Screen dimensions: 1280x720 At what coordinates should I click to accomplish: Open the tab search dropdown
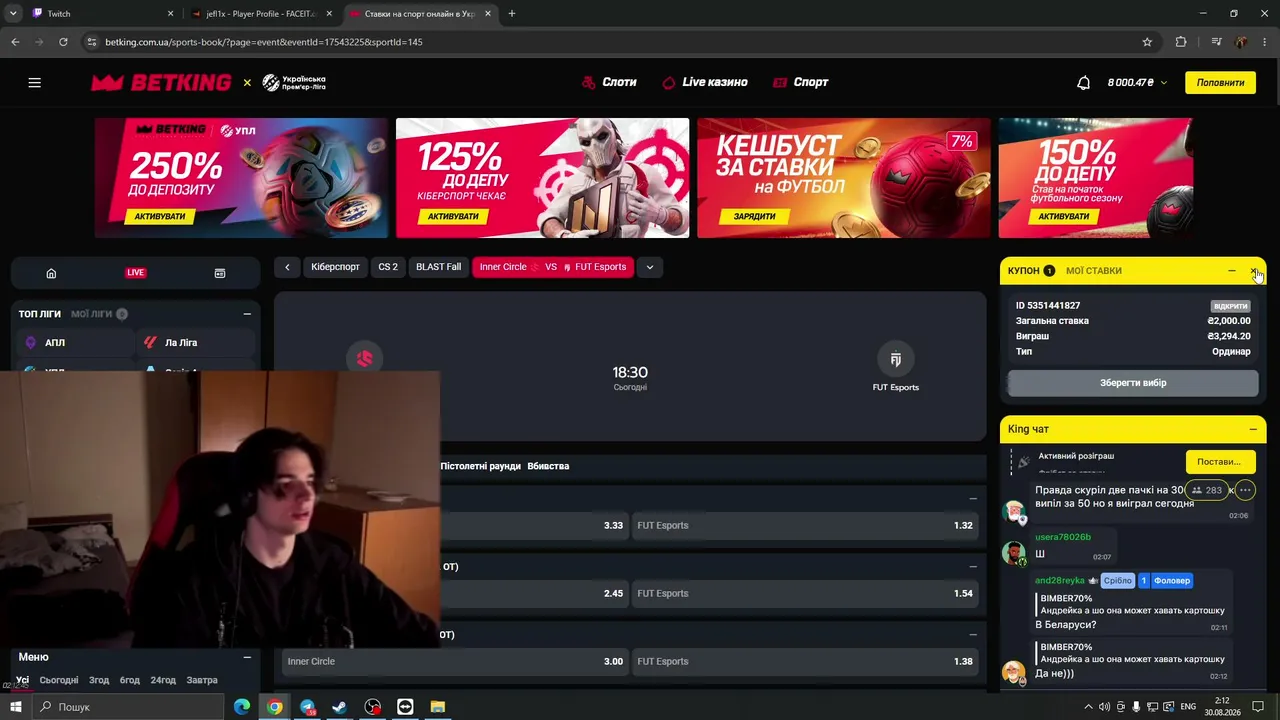click(x=13, y=14)
